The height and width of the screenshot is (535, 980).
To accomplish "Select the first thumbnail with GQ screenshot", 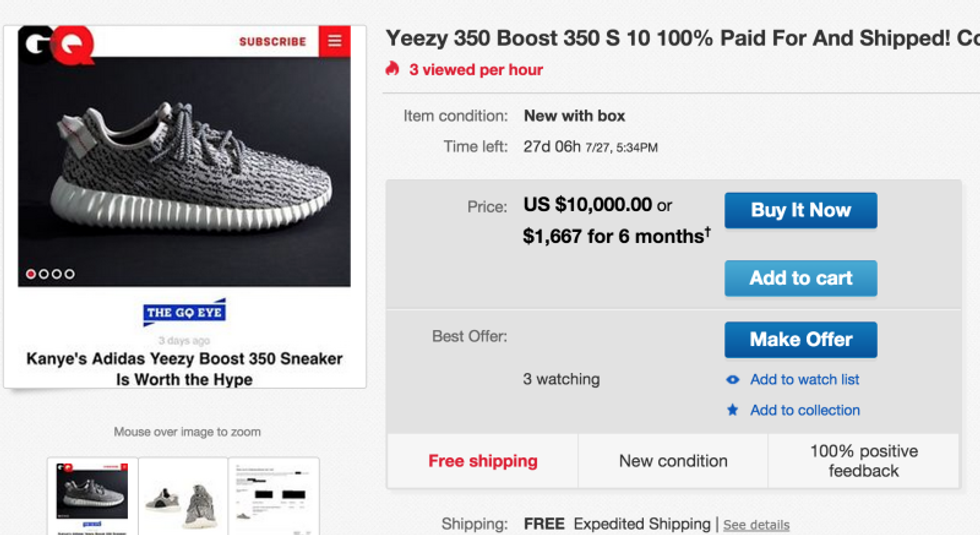I will [x=92, y=495].
